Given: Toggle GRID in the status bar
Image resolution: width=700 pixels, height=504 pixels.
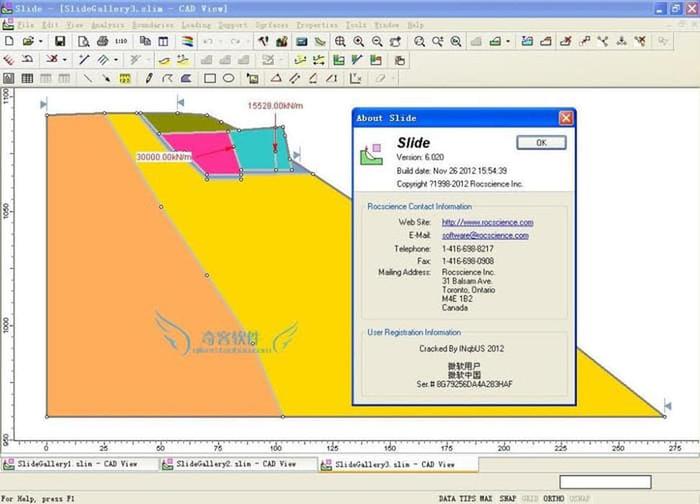Looking at the screenshot, I should pyautogui.click(x=530, y=497).
